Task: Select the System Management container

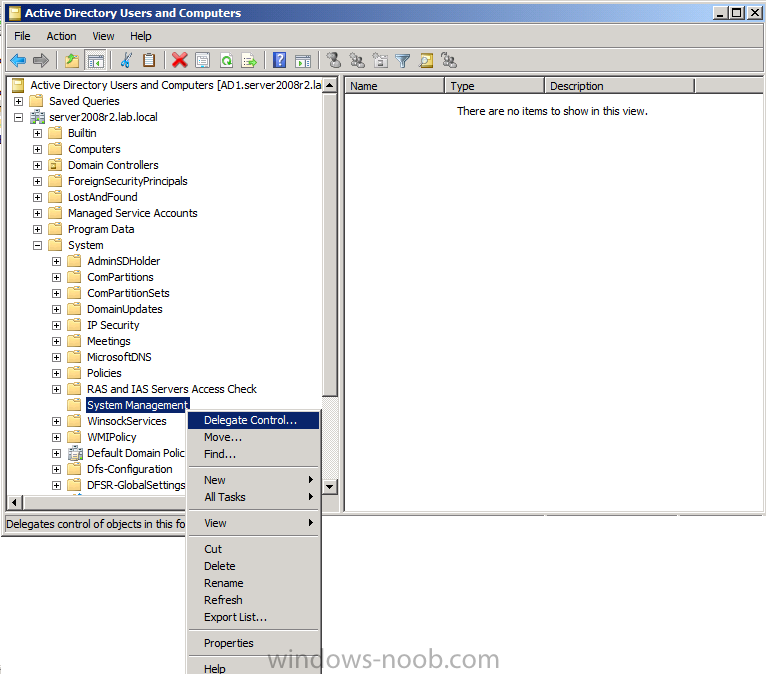Action: pyautogui.click(x=137, y=405)
